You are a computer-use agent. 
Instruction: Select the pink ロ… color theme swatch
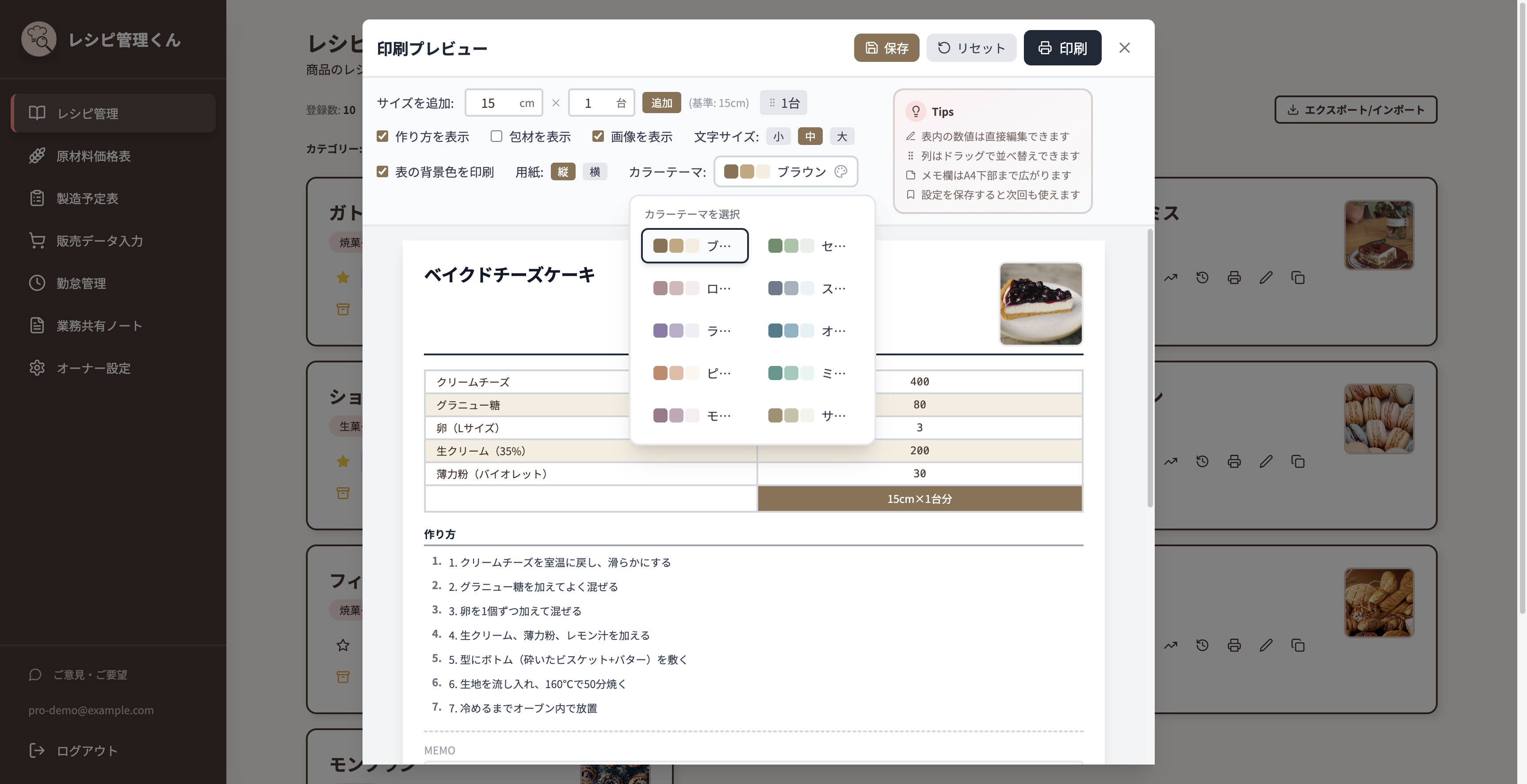(694, 288)
